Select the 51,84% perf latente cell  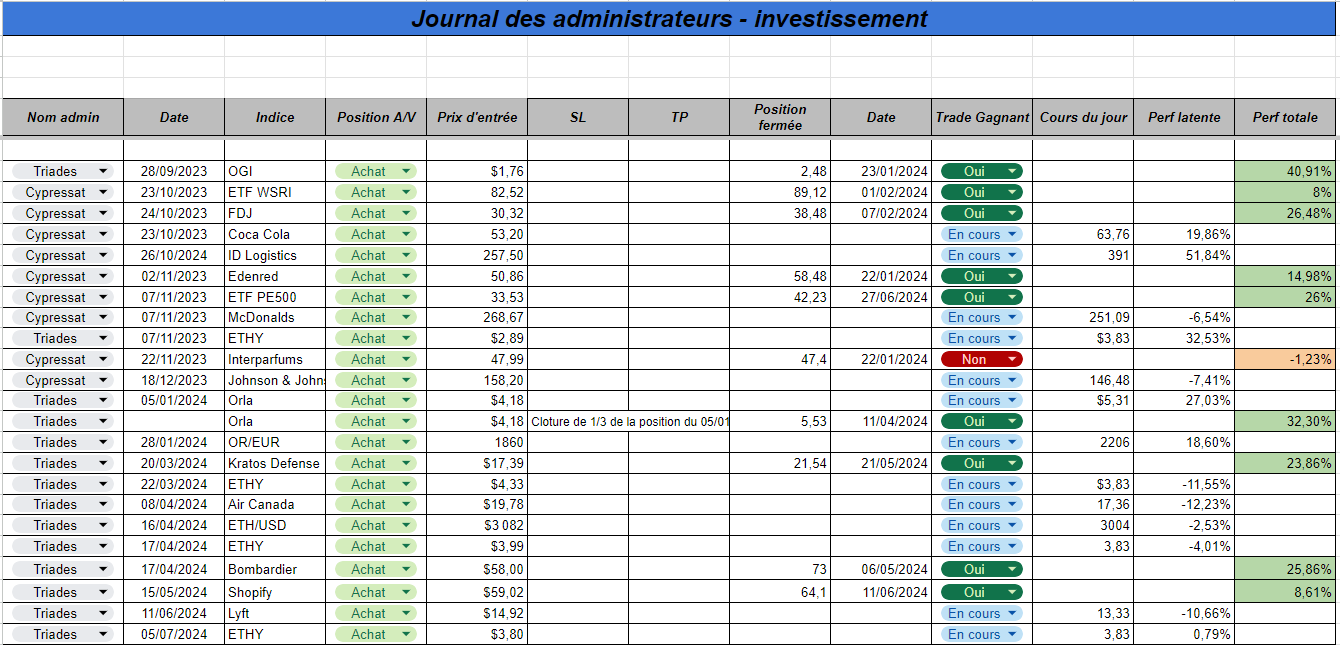(1184, 255)
